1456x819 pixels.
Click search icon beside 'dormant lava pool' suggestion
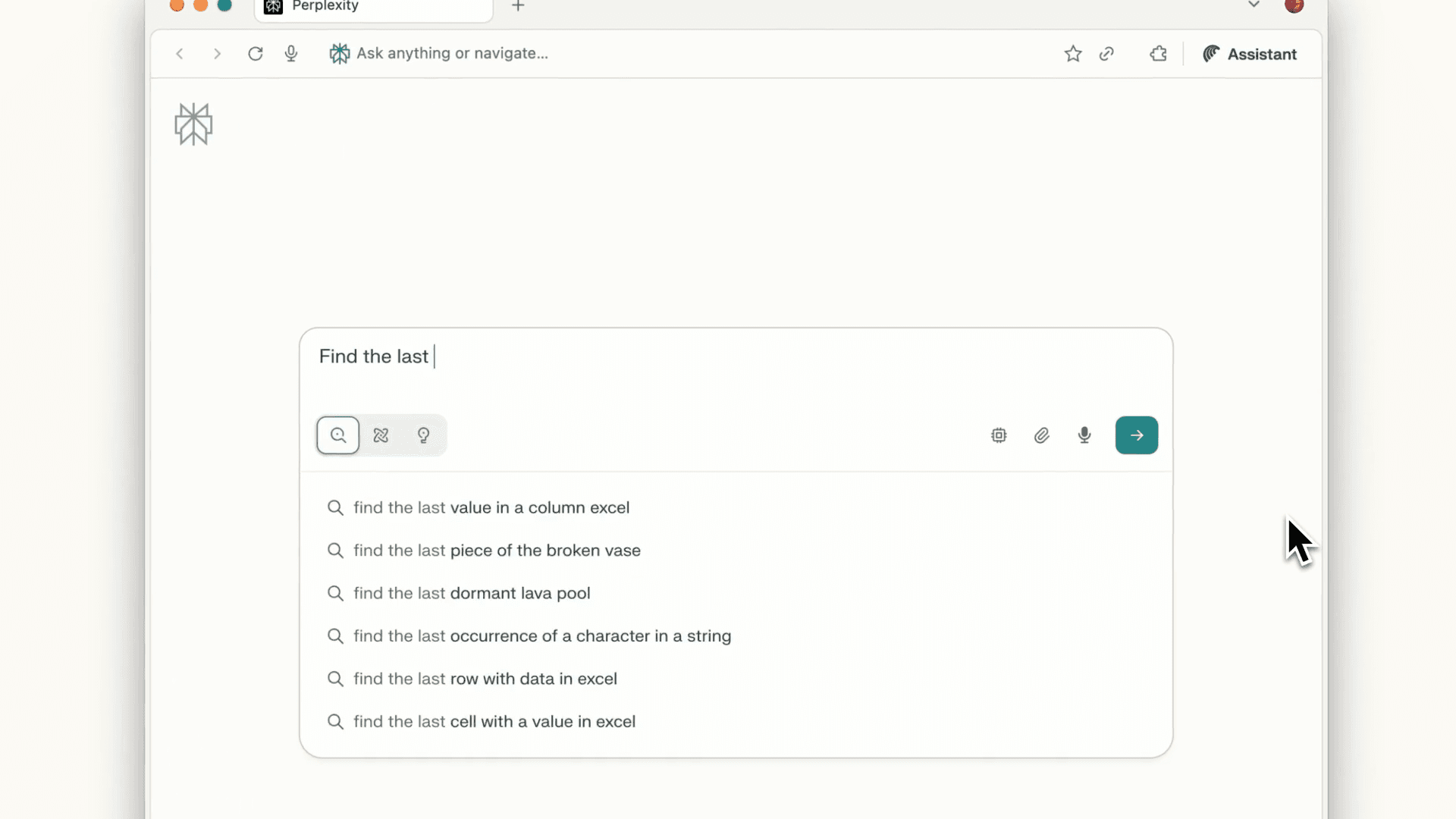click(335, 593)
